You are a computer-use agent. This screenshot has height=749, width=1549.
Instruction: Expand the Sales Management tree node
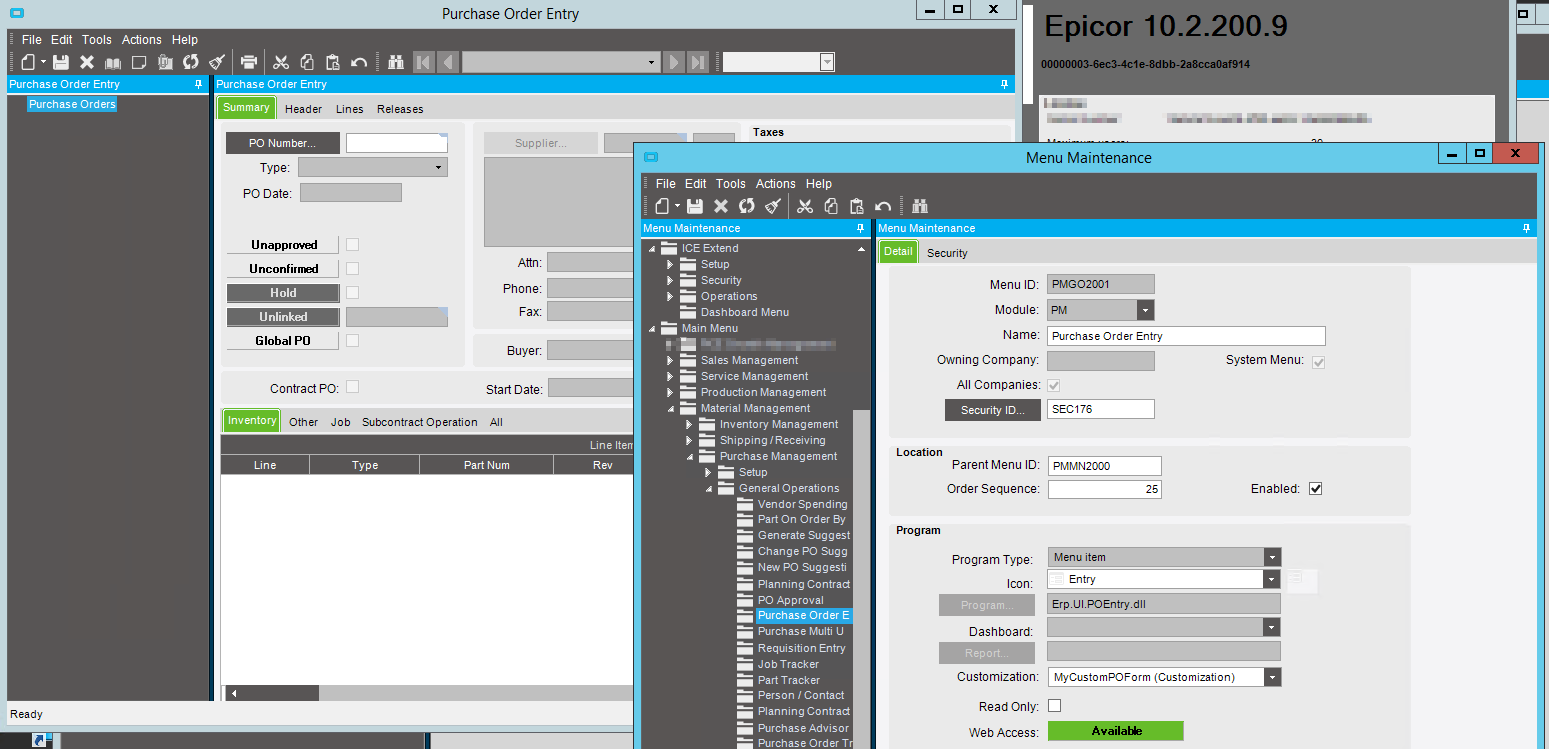pos(671,360)
